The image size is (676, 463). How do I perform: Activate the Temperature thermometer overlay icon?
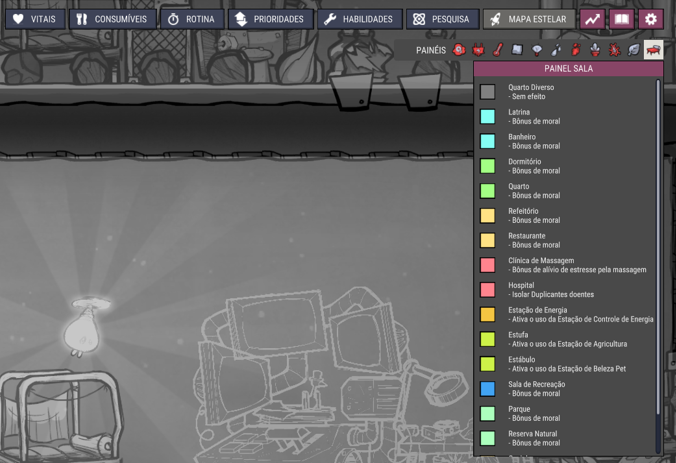coord(498,50)
